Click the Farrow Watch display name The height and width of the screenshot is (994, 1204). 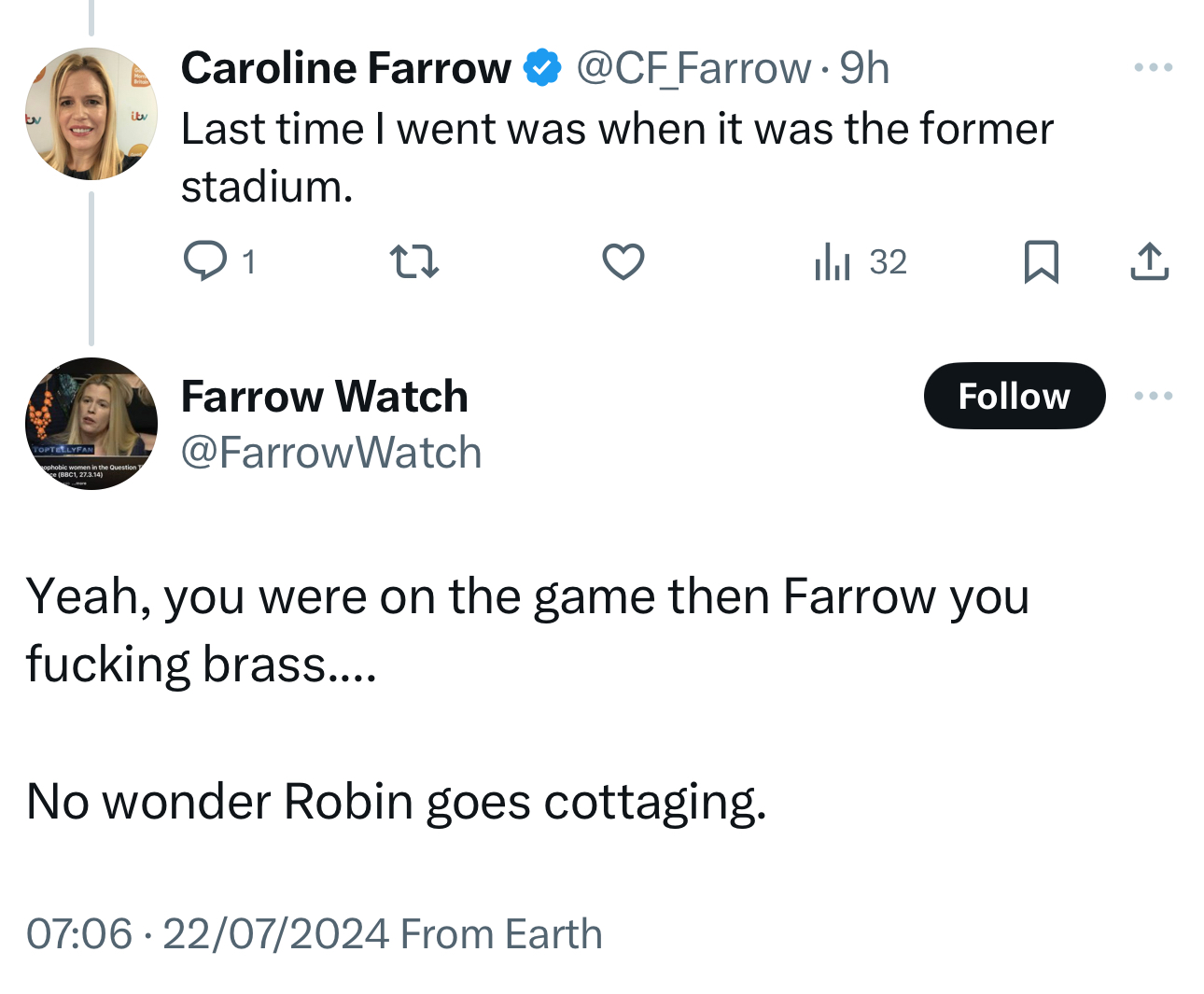(324, 396)
